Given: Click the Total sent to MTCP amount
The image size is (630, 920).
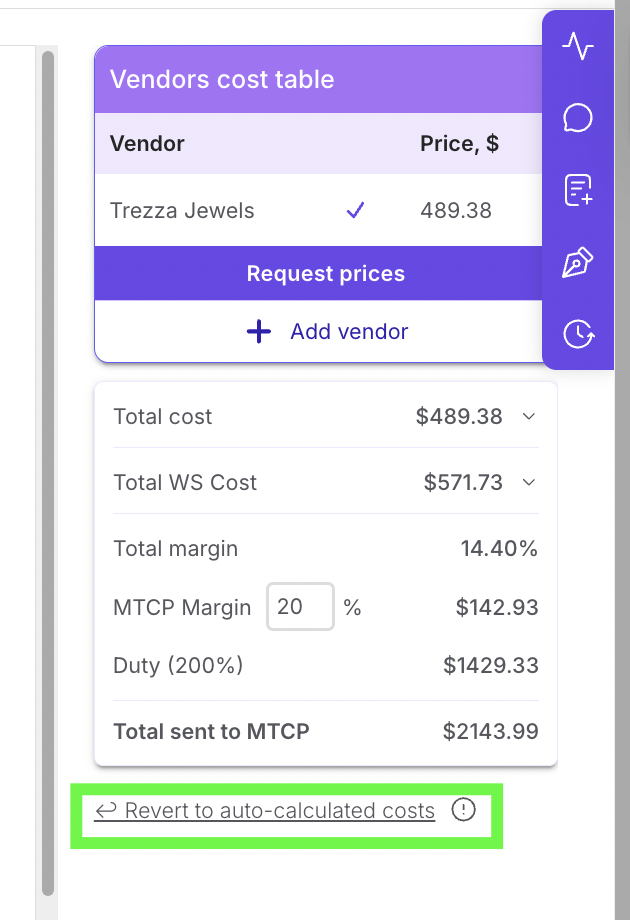Looking at the screenshot, I should (490, 731).
